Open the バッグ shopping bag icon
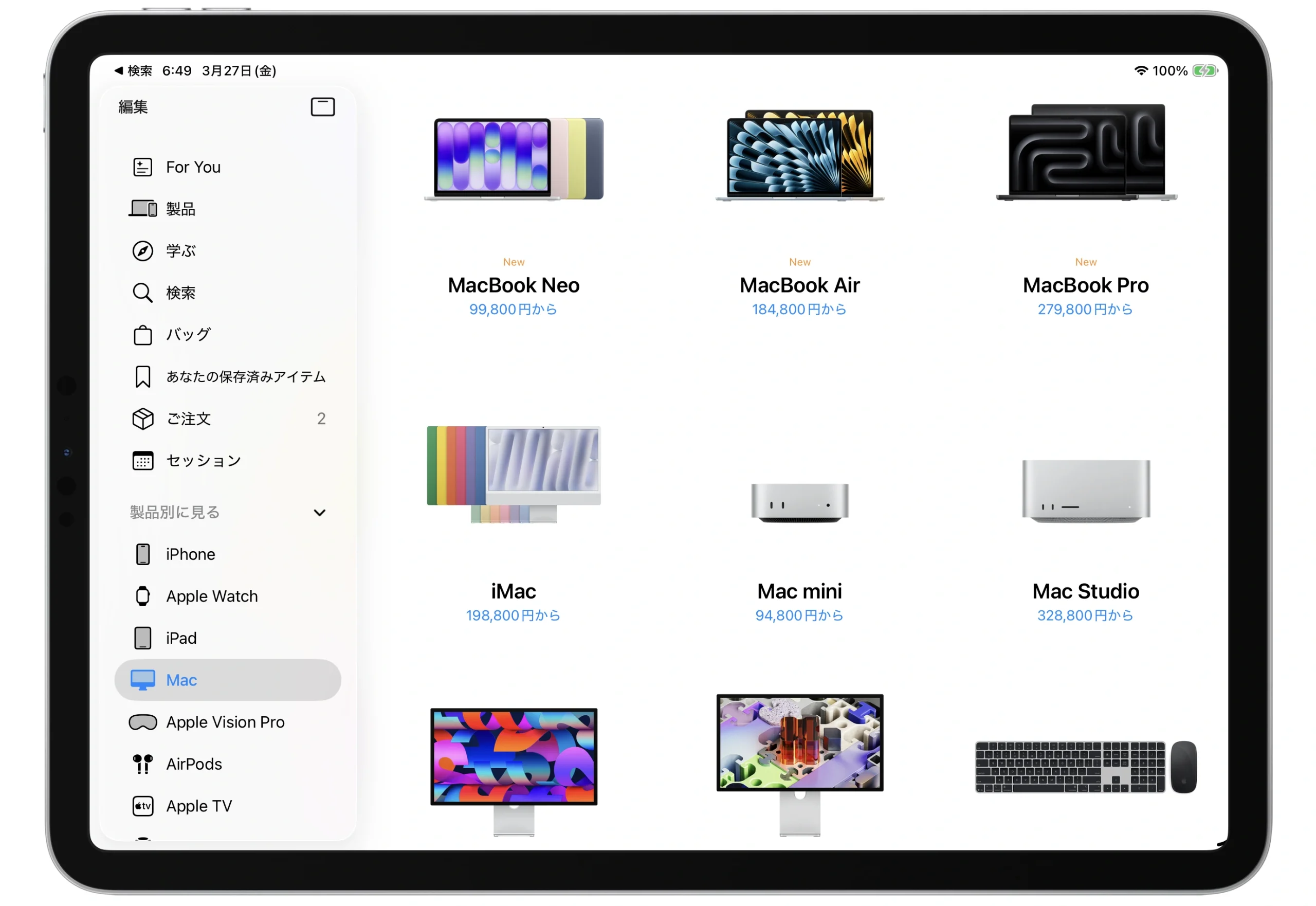Viewport: 1316px width, 906px height. coord(142,335)
